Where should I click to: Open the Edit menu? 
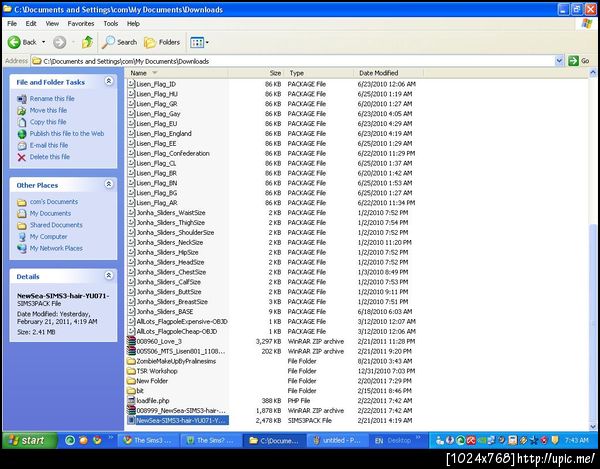click(x=31, y=23)
